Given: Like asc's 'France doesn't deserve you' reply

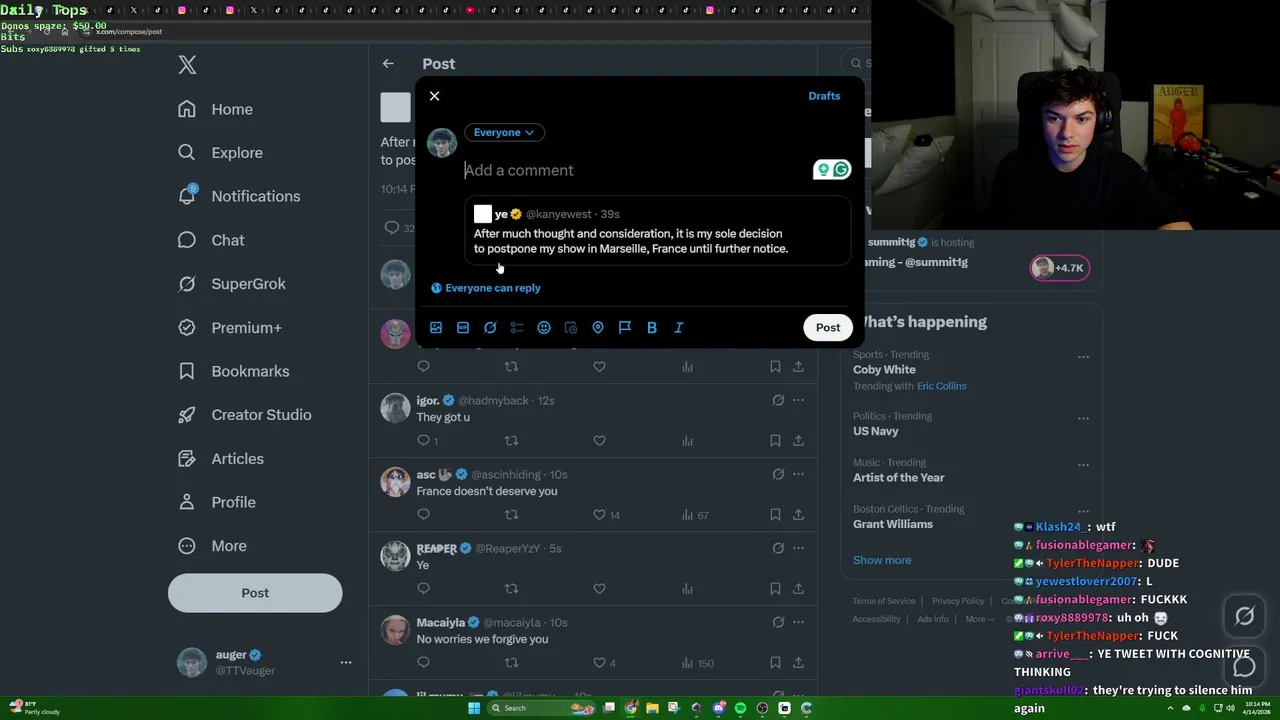Looking at the screenshot, I should coord(599,514).
